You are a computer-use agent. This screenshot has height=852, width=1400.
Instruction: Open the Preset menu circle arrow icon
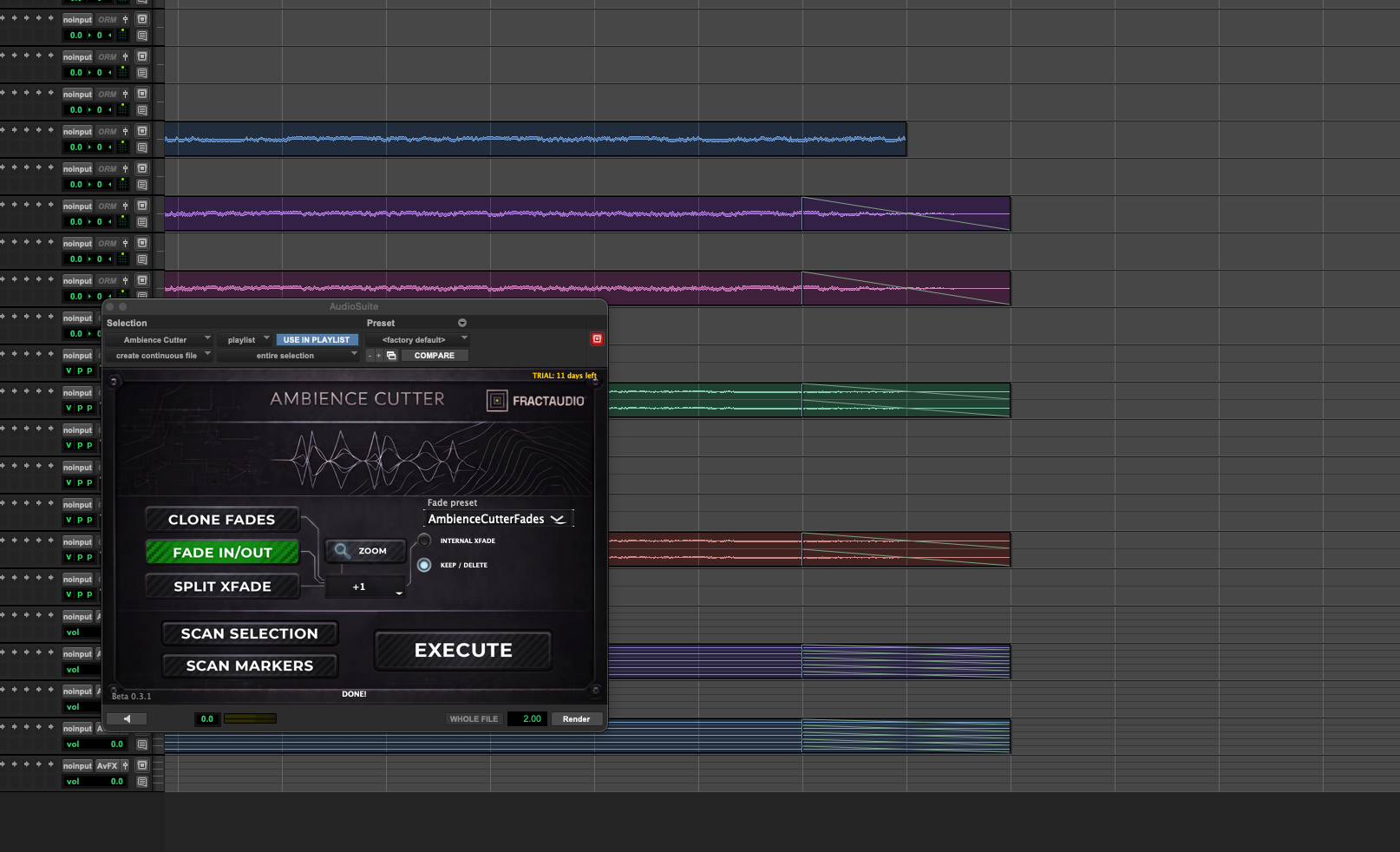[x=462, y=323]
